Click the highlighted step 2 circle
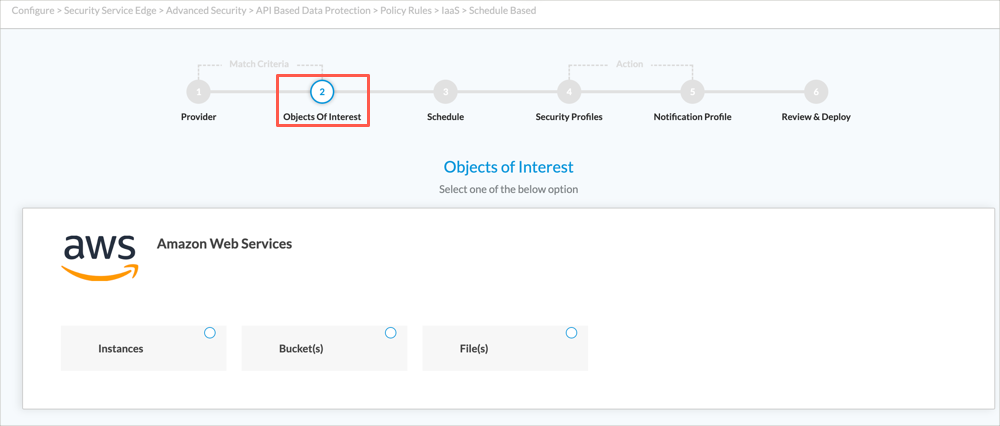Screen dimensions: 1000x426 (x=322, y=92)
